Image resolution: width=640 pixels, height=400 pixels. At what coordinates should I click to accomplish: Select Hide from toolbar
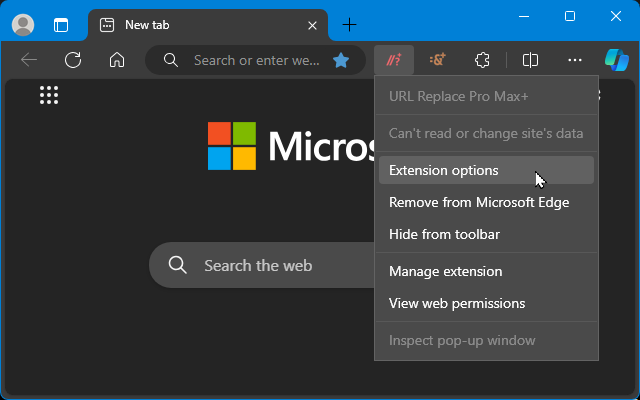pos(486,235)
